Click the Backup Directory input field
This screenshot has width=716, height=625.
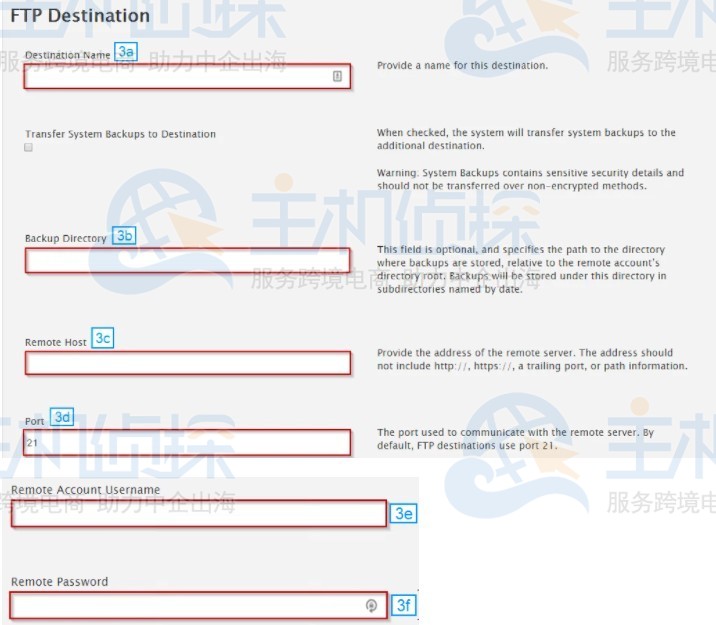click(187, 261)
